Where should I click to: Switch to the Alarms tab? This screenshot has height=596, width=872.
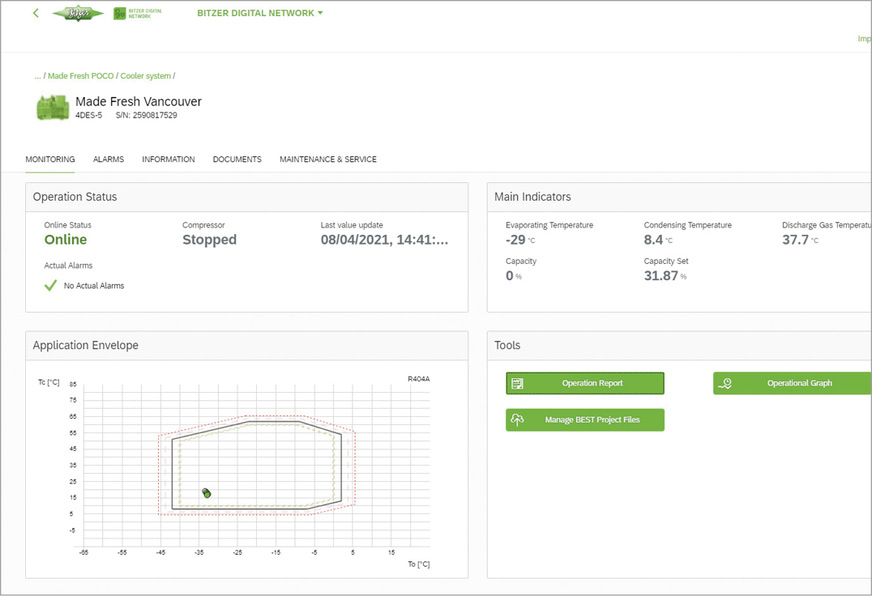point(108,159)
